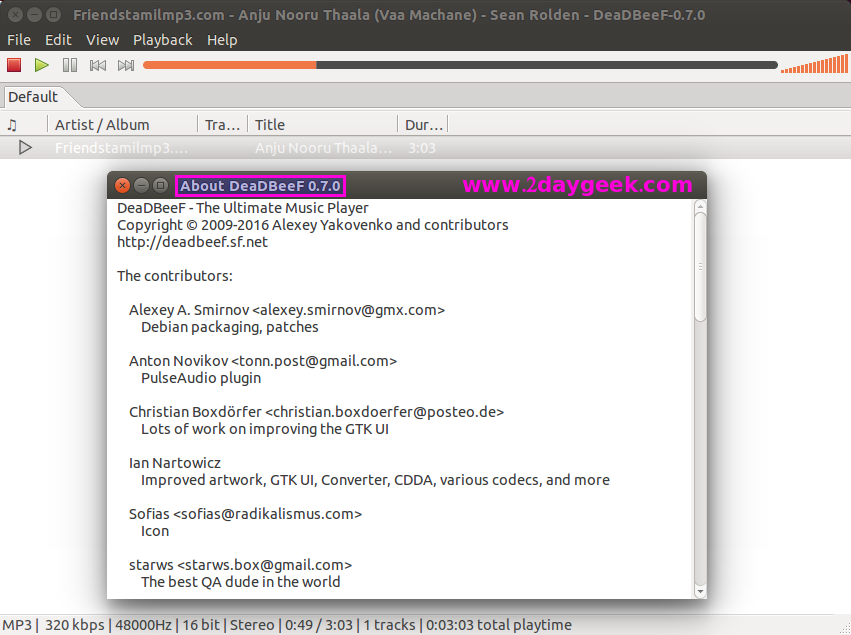Minimize the About DeaDBeeF dialog
This screenshot has height=635, width=851.
coord(141,186)
